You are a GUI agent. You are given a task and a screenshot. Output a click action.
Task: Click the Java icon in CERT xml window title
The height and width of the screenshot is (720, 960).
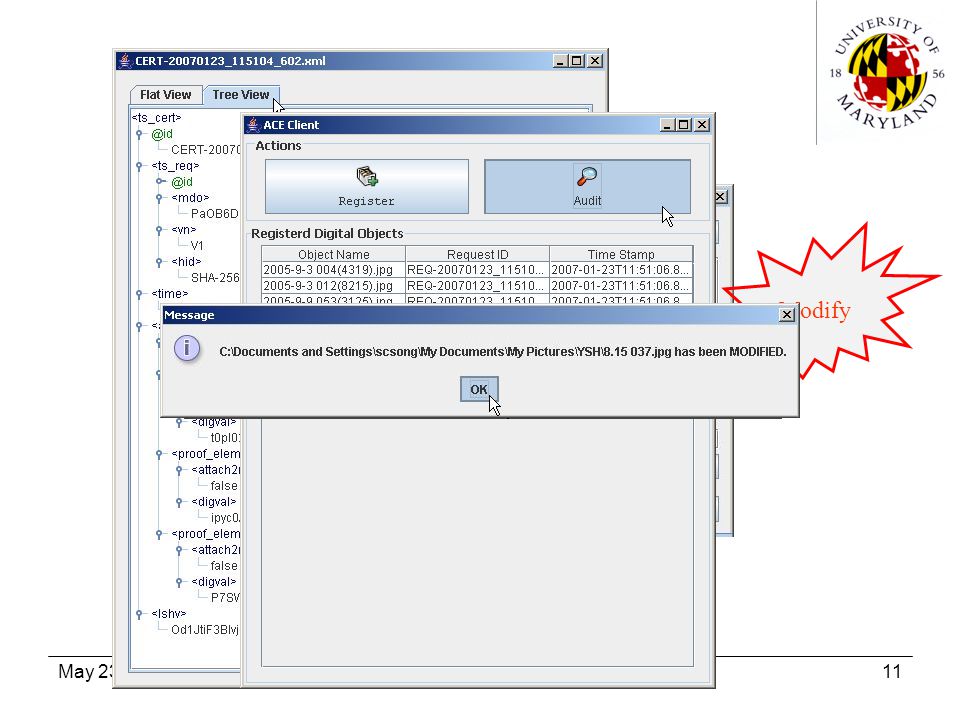(125, 61)
